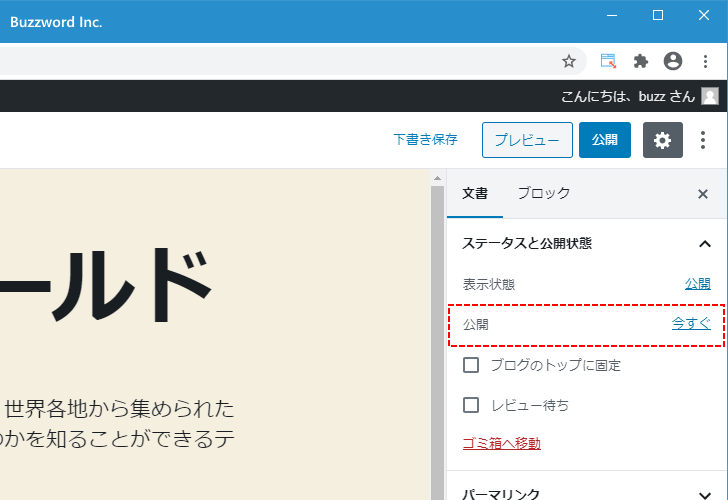This screenshot has height=500, width=728.
Task: Toggle the settings sidebar gear button
Action: point(663,140)
